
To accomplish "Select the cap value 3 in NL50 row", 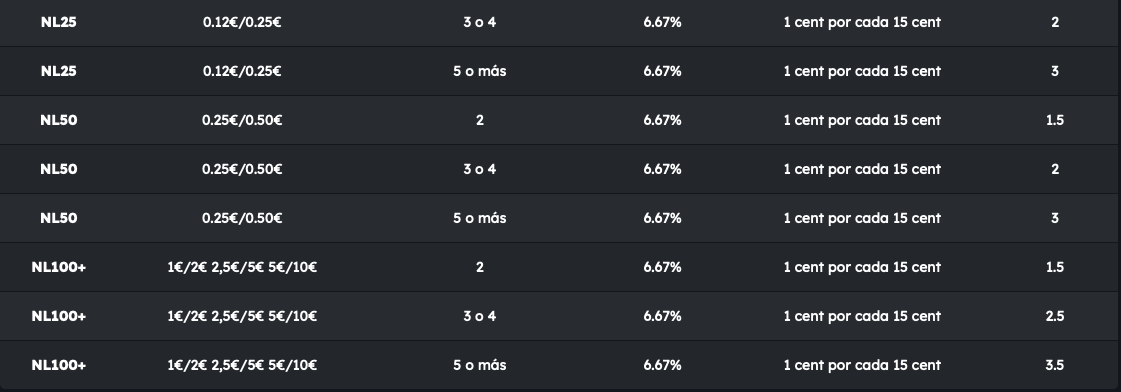I will coord(1055,218).
